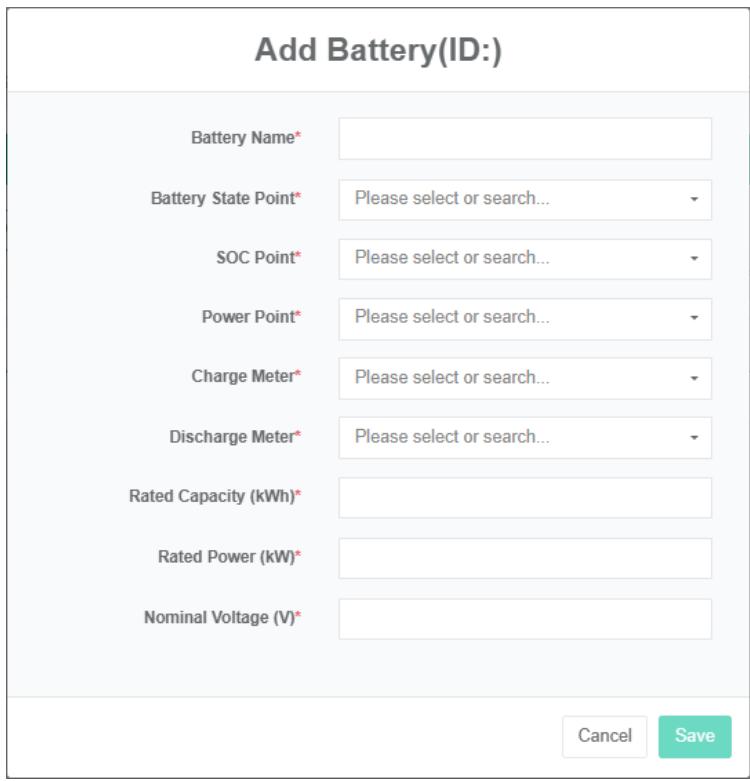
Task: Select the Nominal Voltage (V) text box
Action: tap(525, 618)
